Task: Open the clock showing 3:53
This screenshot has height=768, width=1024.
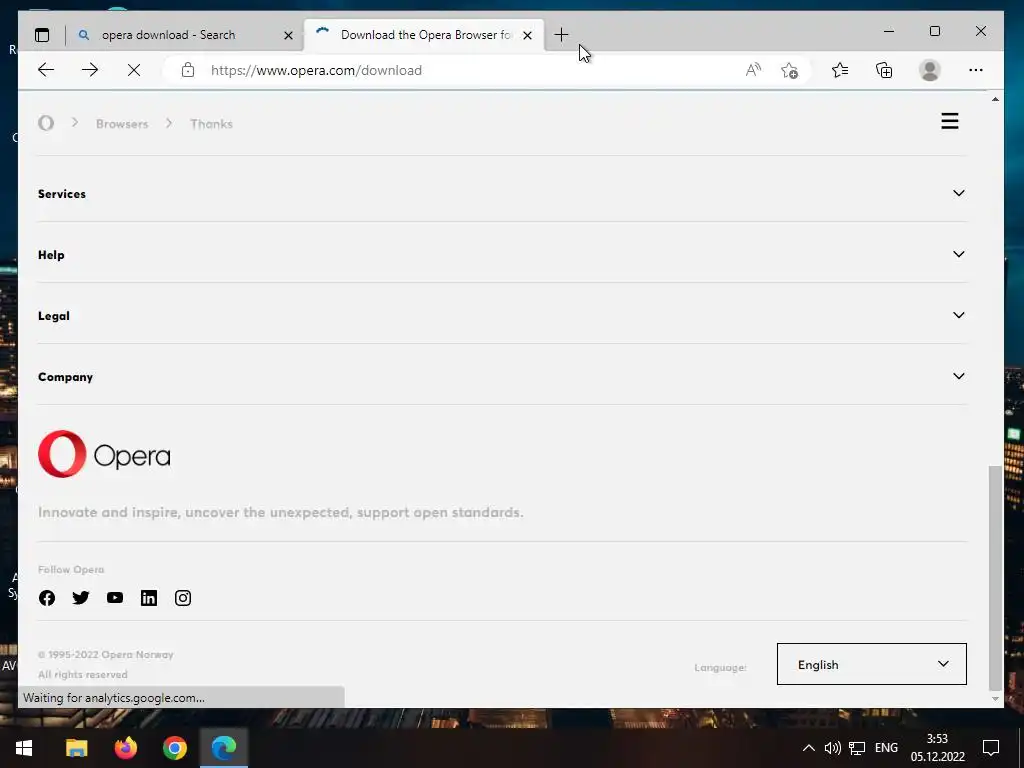Action: 938,748
